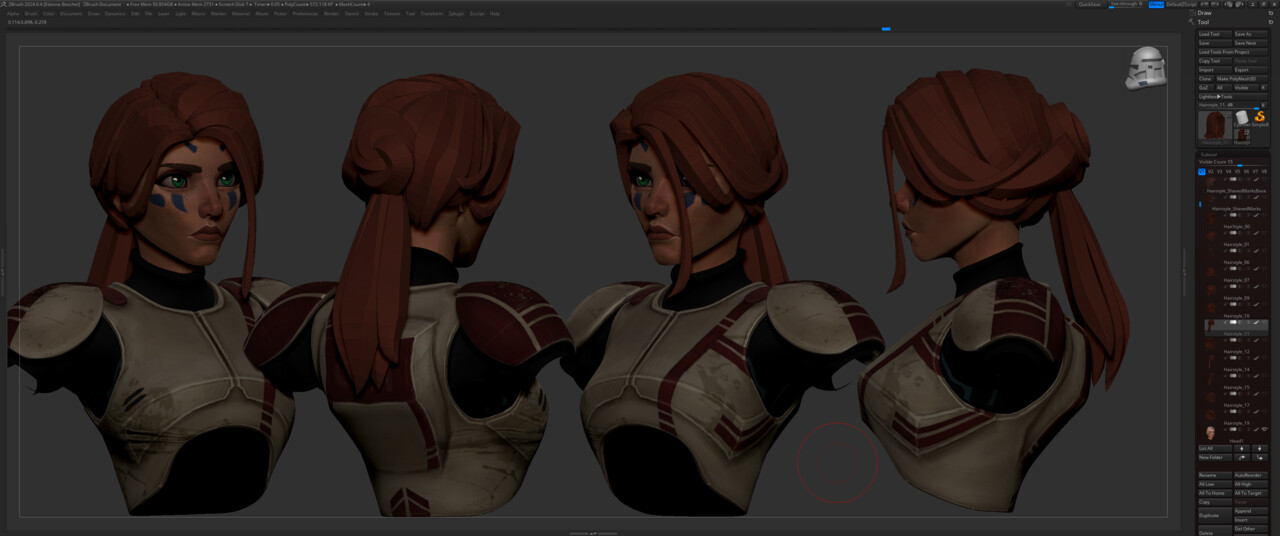Click the R button next to Visible
Image resolution: width=1280 pixels, height=536 pixels.
pos(1263,87)
